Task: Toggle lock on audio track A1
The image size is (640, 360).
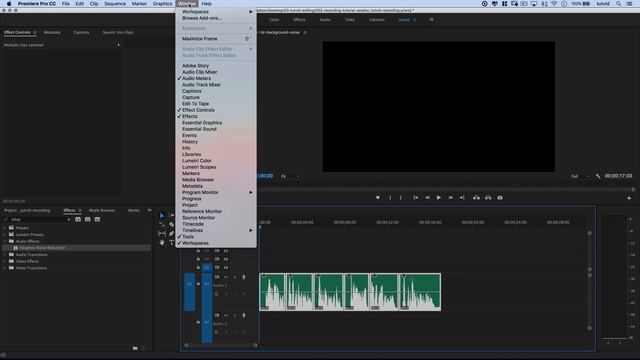Action: (x=198, y=283)
